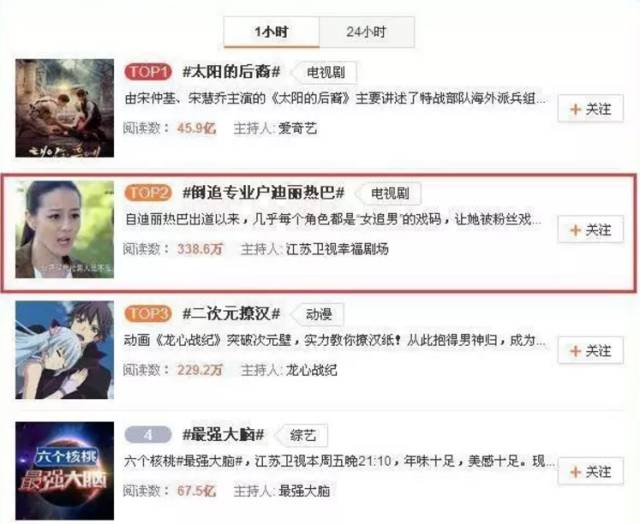Viewport: 640px width, 524px height.
Task: Open the 最强大脑 show thumbnail
Action: [x=65, y=471]
